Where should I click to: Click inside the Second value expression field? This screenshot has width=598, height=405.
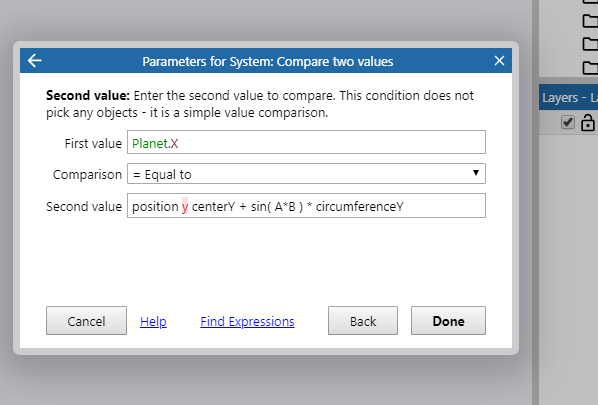coord(306,206)
